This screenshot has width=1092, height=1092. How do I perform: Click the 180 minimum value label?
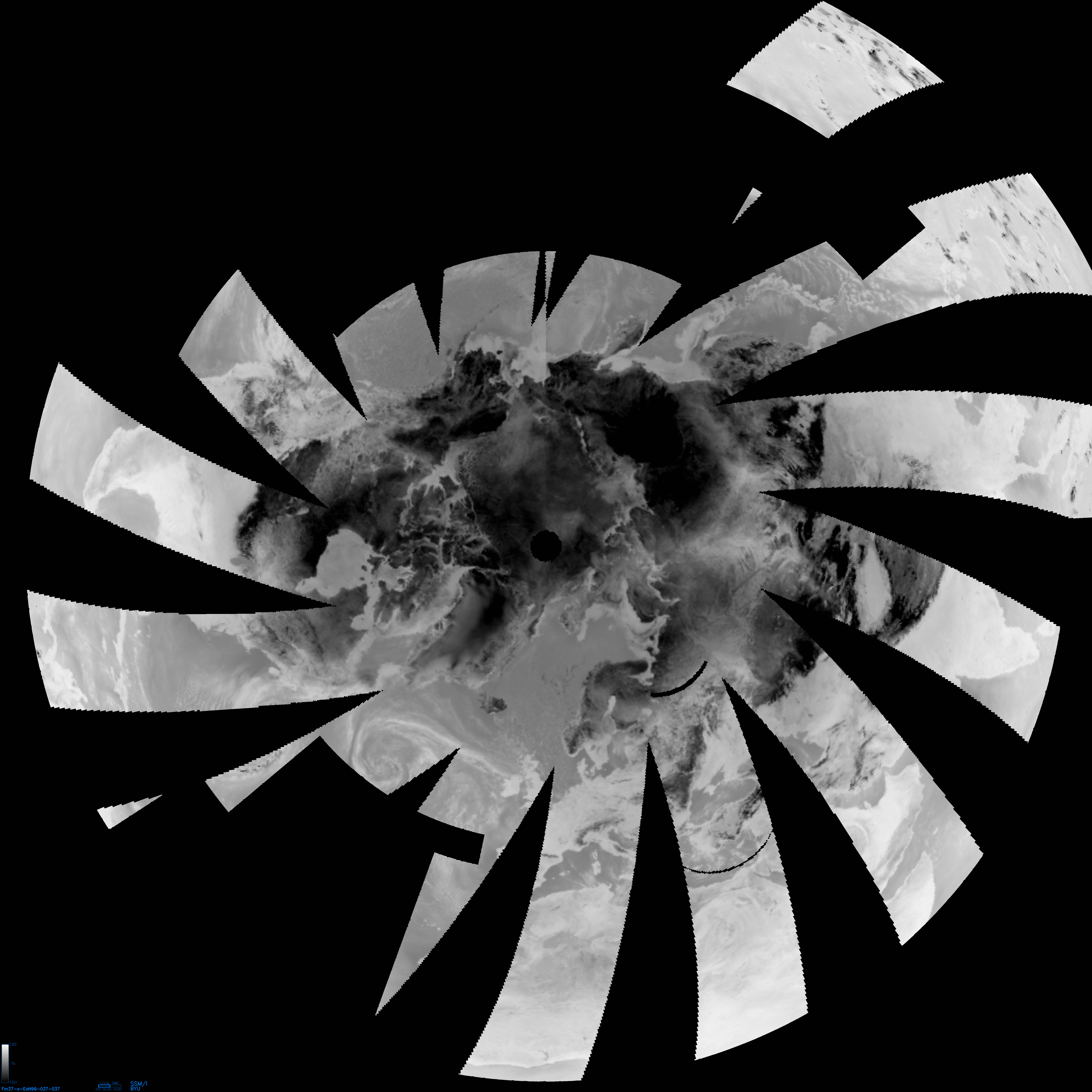(13, 1082)
